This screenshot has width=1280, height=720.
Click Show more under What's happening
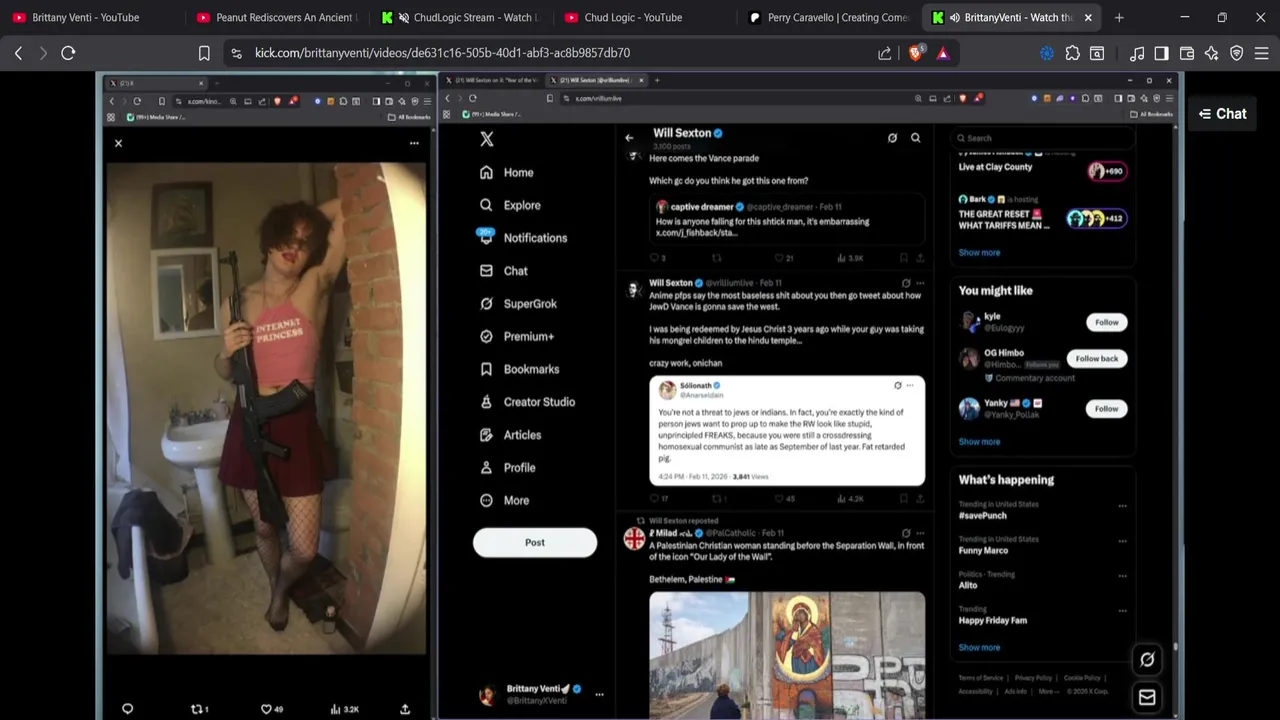click(979, 647)
